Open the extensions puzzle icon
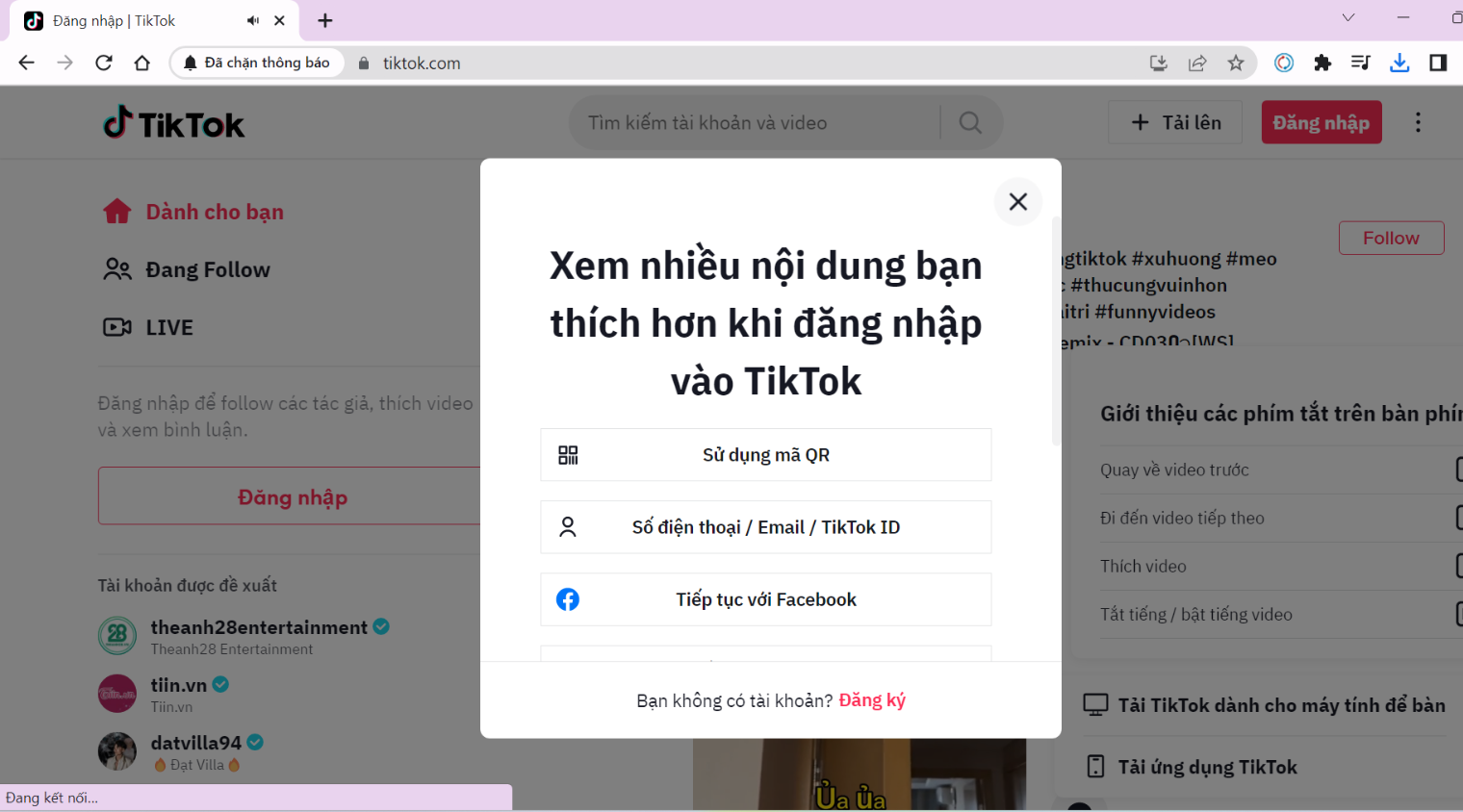The image size is (1463, 812). coord(1322,63)
